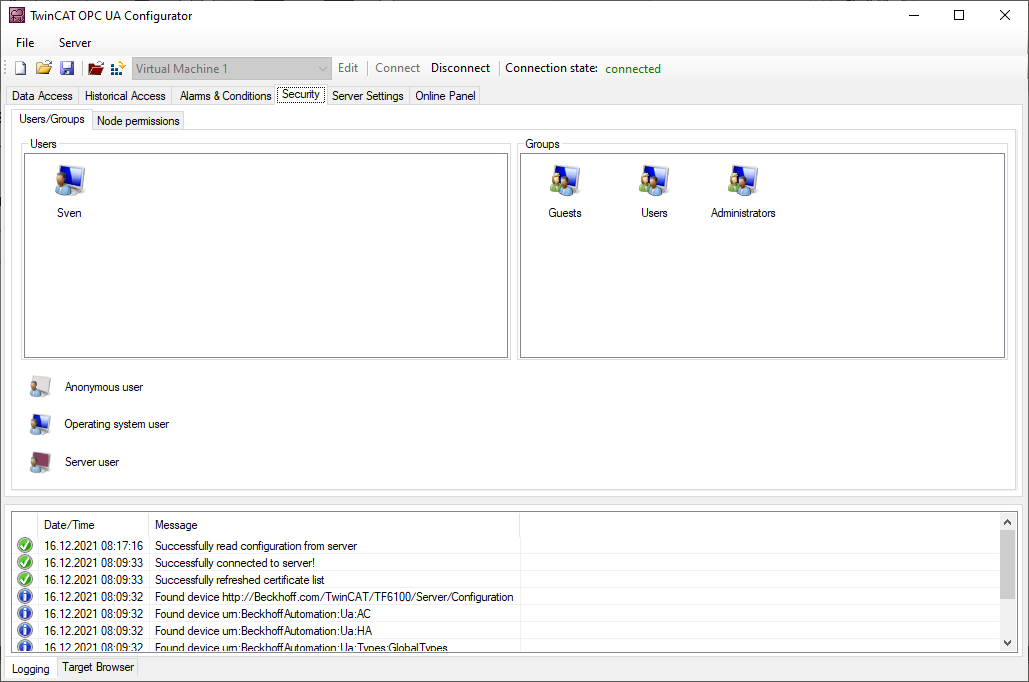Click the Operating system user label
1029x682 pixels.
coord(116,424)
